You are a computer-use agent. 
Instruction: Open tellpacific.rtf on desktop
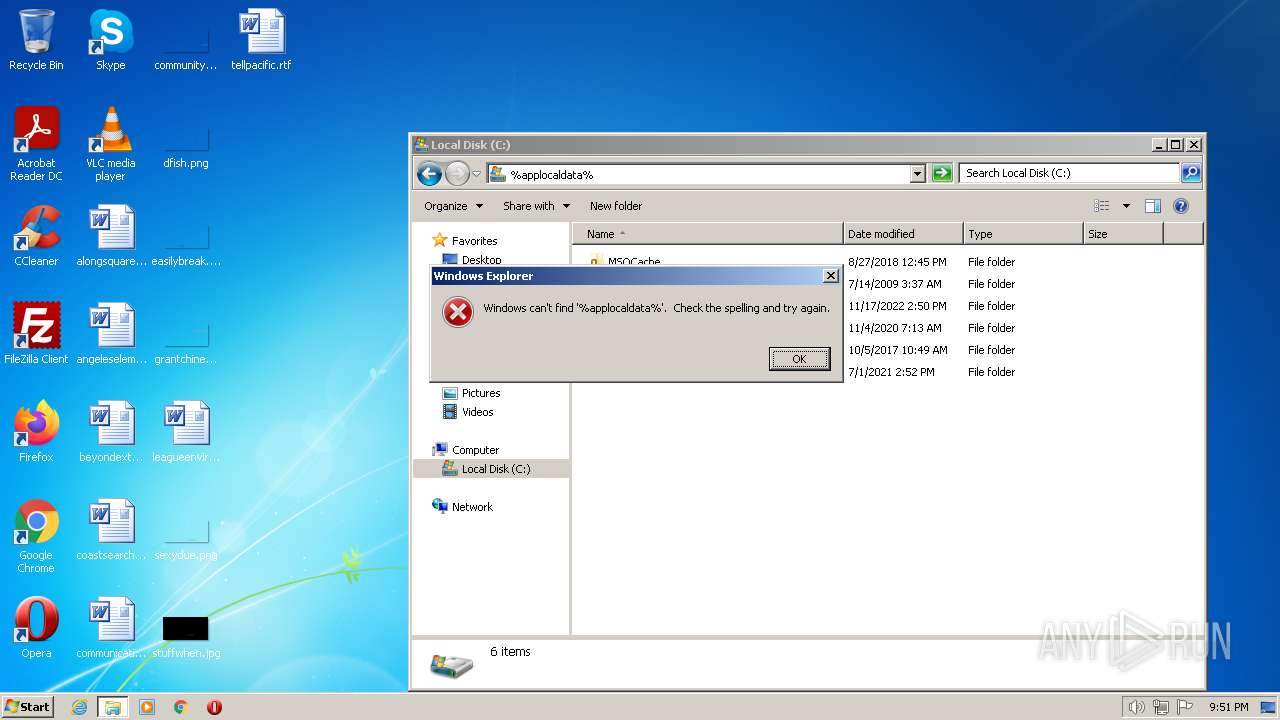coord(261,40)
